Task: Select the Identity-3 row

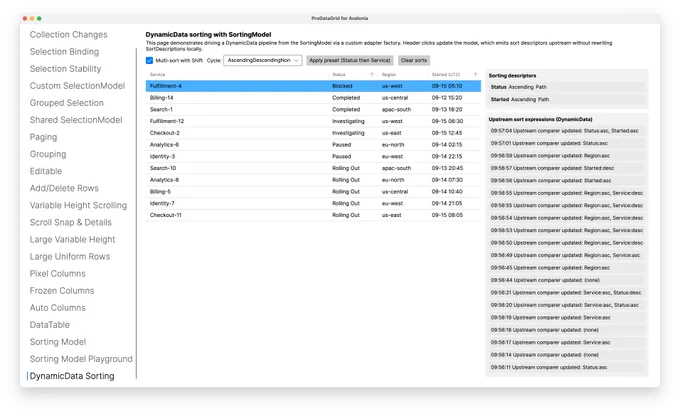Action: click(x=314, y=156)
